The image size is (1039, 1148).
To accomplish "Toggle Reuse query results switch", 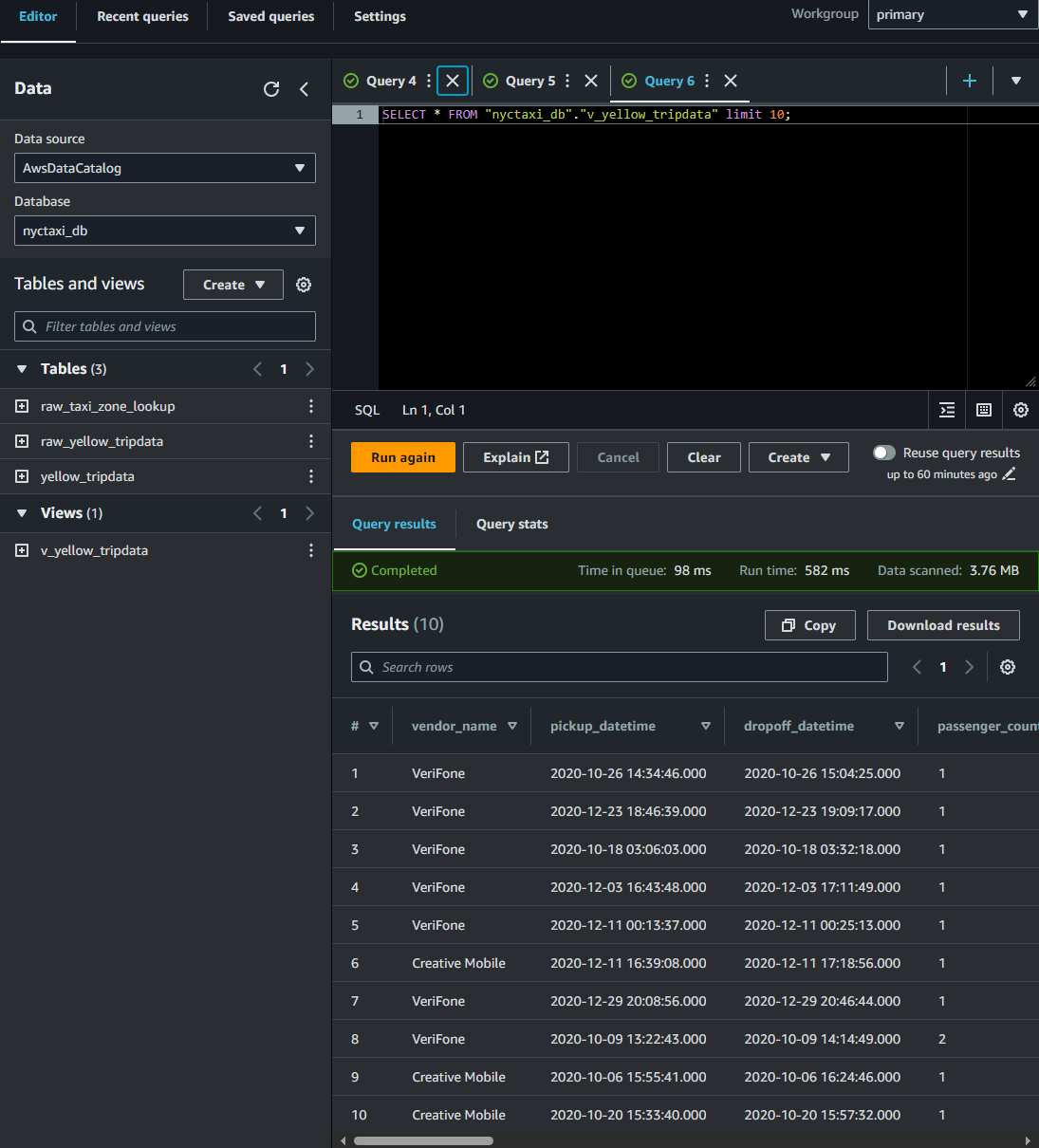I will pyautogui.click(x=884, y=453).
